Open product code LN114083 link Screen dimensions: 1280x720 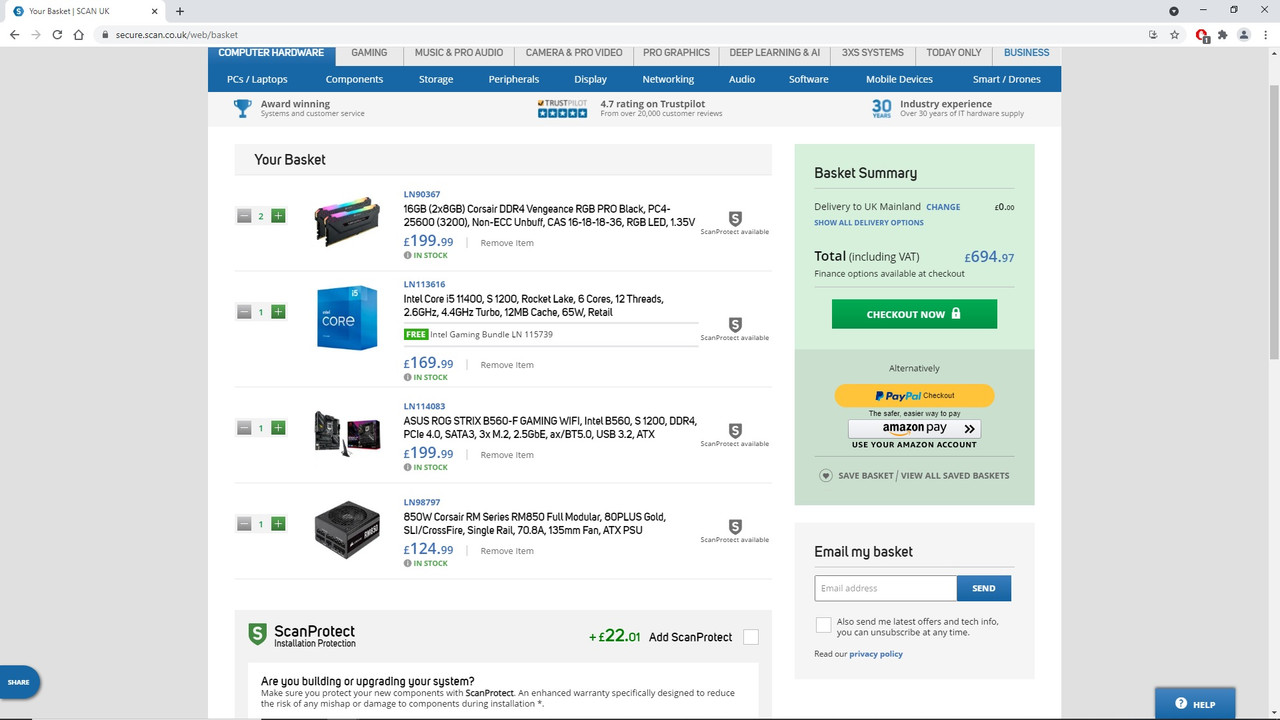(x=425, y=406)
